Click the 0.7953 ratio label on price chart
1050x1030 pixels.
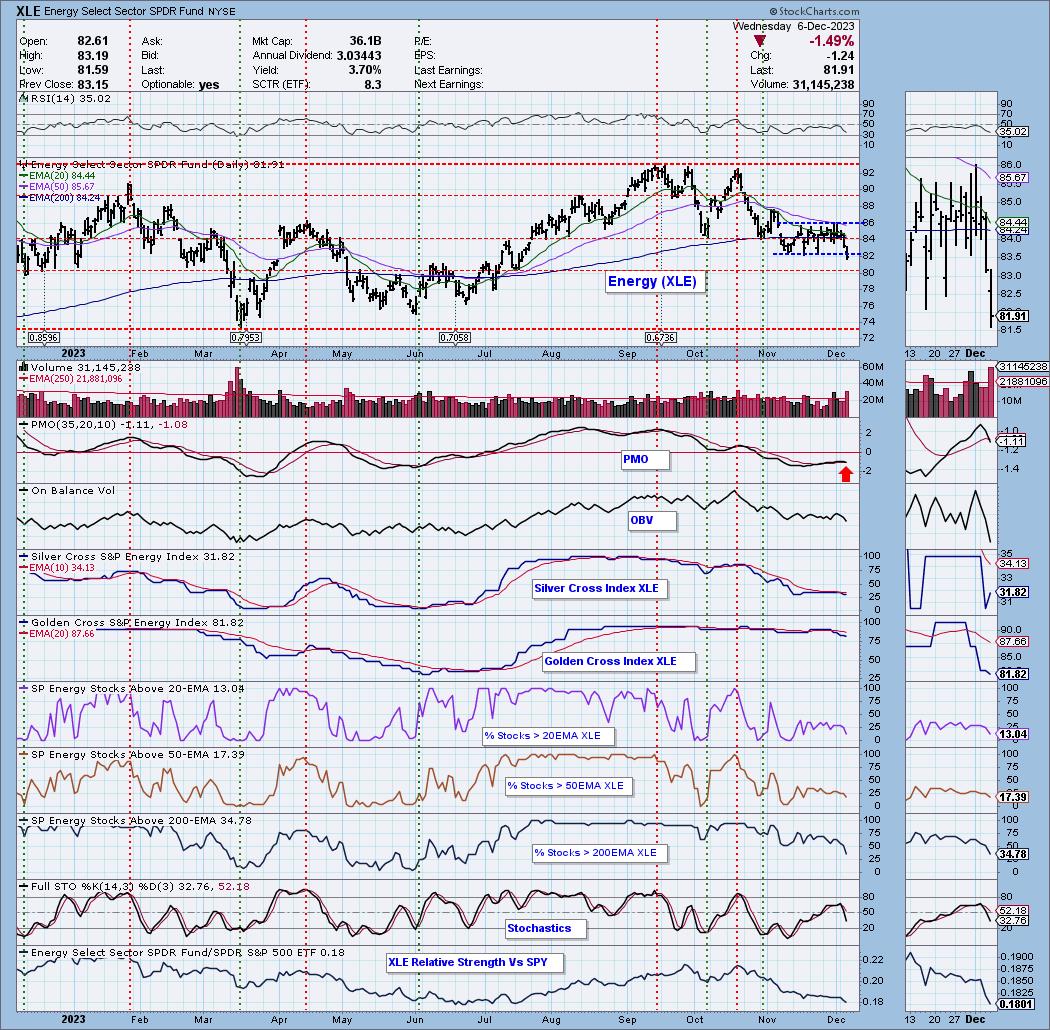pyautogui.click(x=245, y=338)
